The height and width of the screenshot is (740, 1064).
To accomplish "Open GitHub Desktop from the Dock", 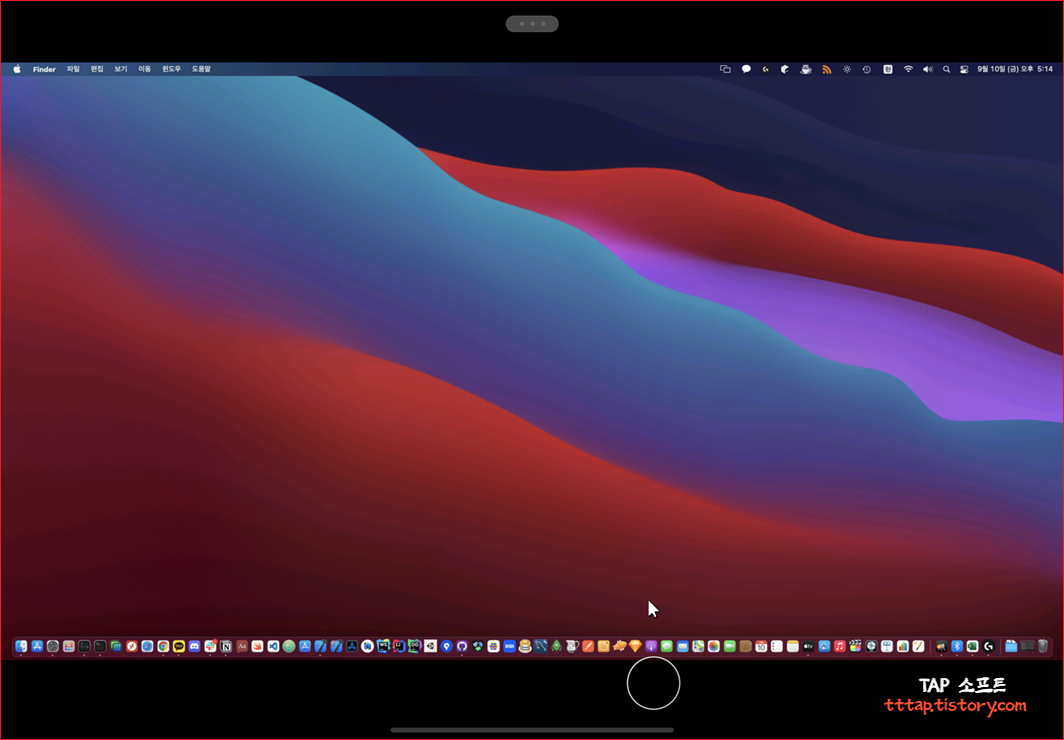I will point(461,646).
